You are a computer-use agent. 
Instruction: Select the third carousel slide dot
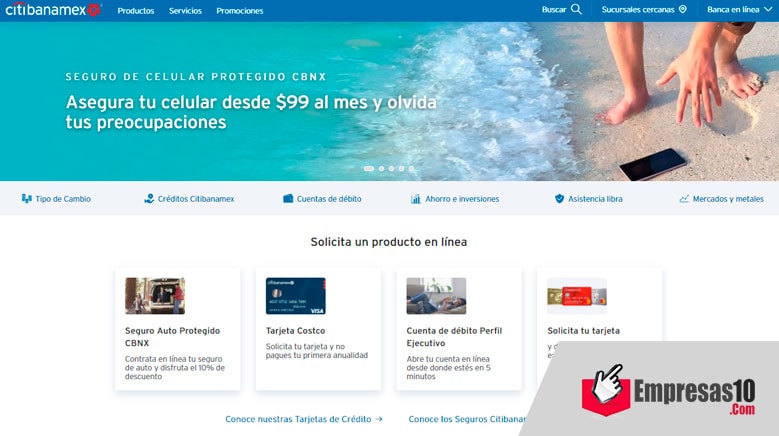pos(391,169)
